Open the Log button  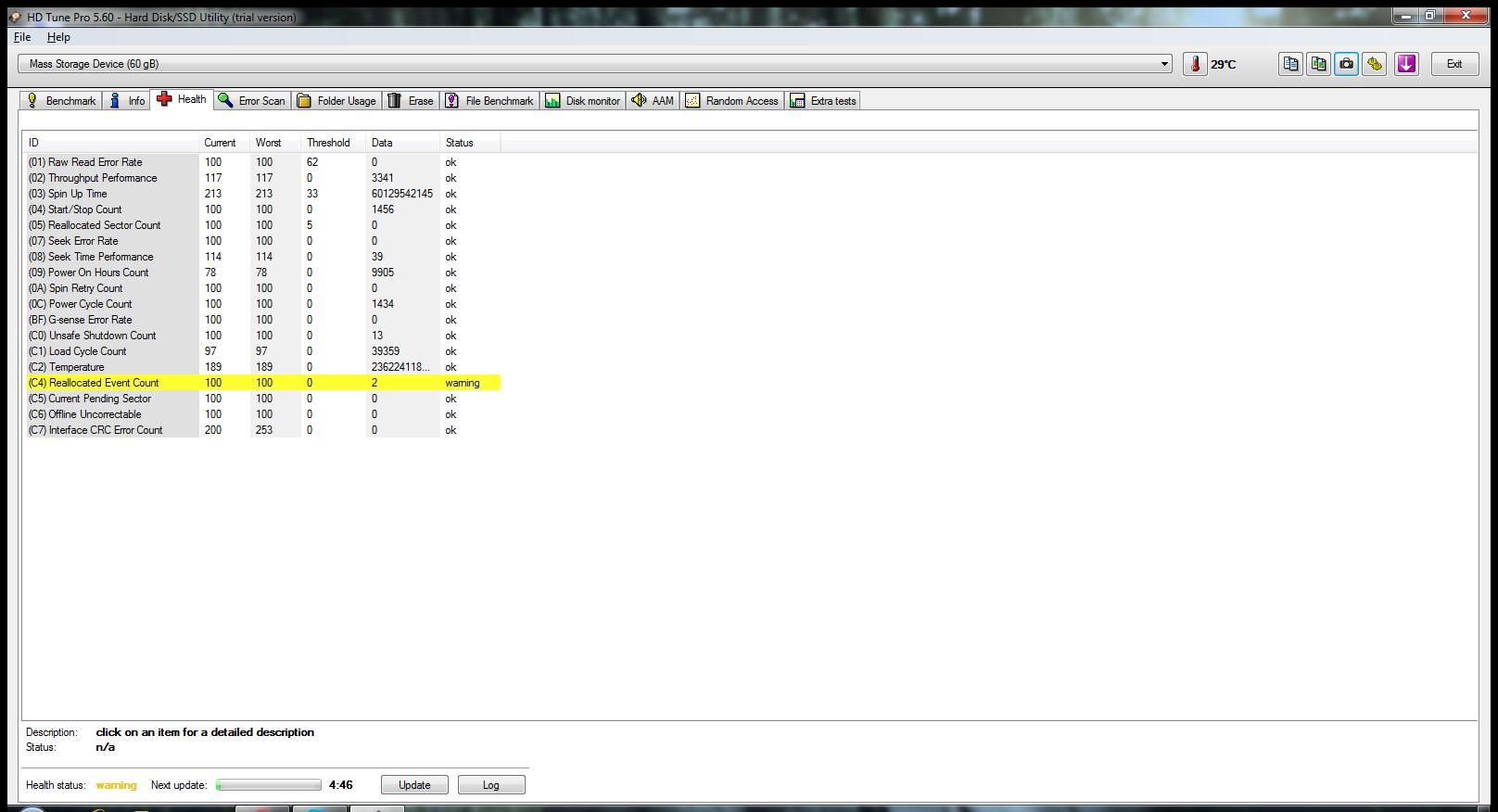point(491,785)
